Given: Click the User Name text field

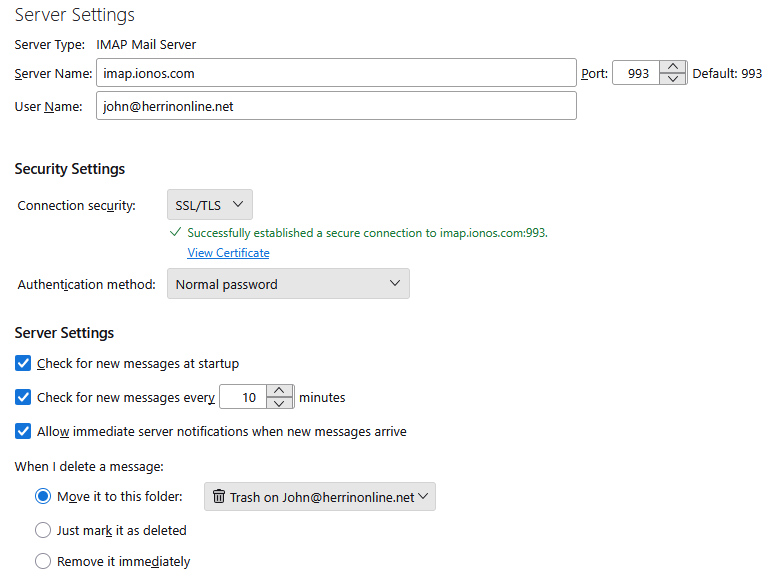Looking at the screenshot, I should tap(336, 106).
